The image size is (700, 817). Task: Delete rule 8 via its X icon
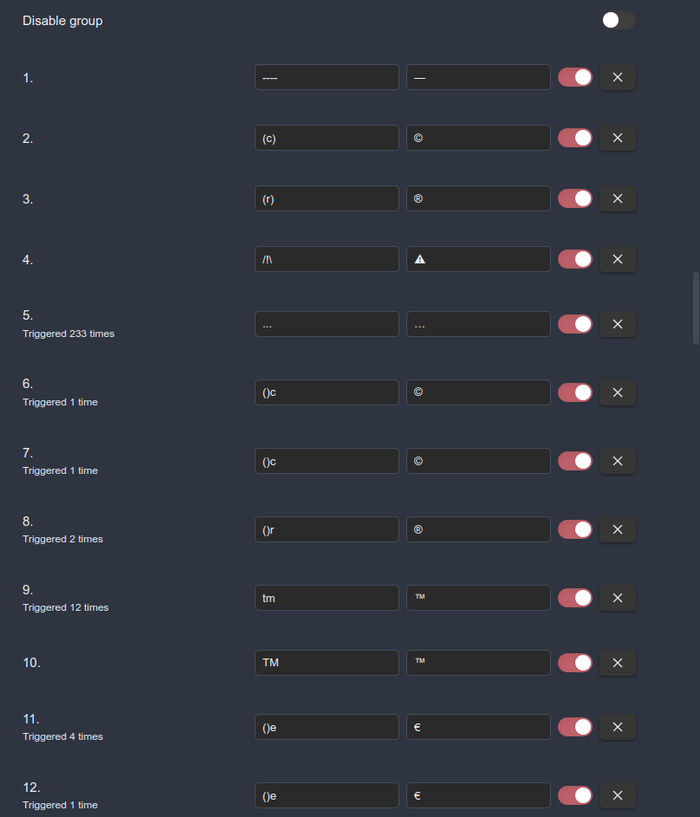617,529
